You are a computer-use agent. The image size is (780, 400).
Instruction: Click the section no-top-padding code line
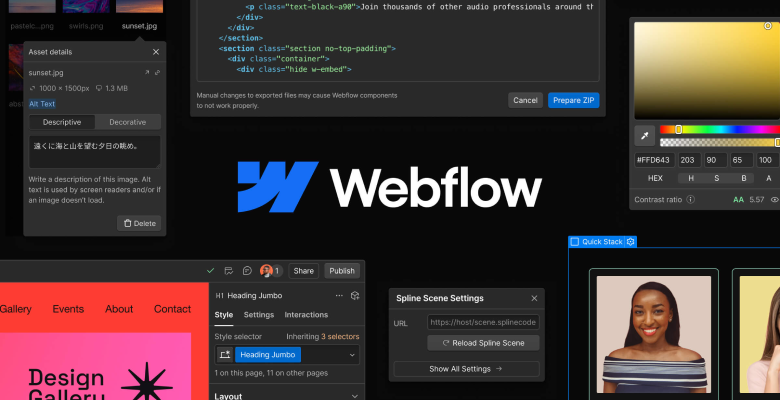click(307, 48)
